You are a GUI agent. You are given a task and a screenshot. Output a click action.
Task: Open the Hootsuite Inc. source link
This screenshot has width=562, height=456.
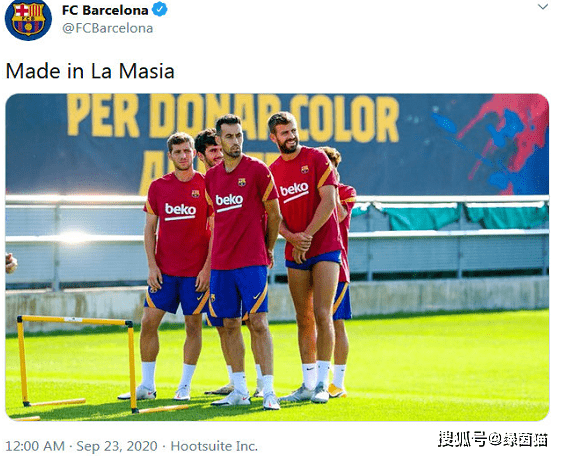pos(214,446)
